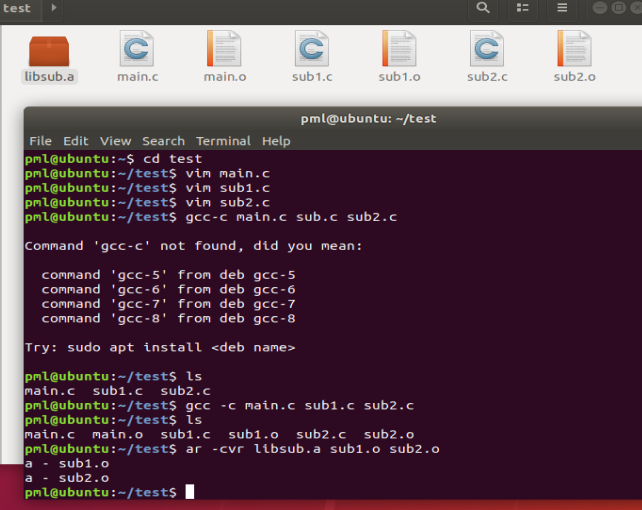Select the libsub.a archive file icon
This screenshot has height=510, width=642.
(x=49, y=51)
